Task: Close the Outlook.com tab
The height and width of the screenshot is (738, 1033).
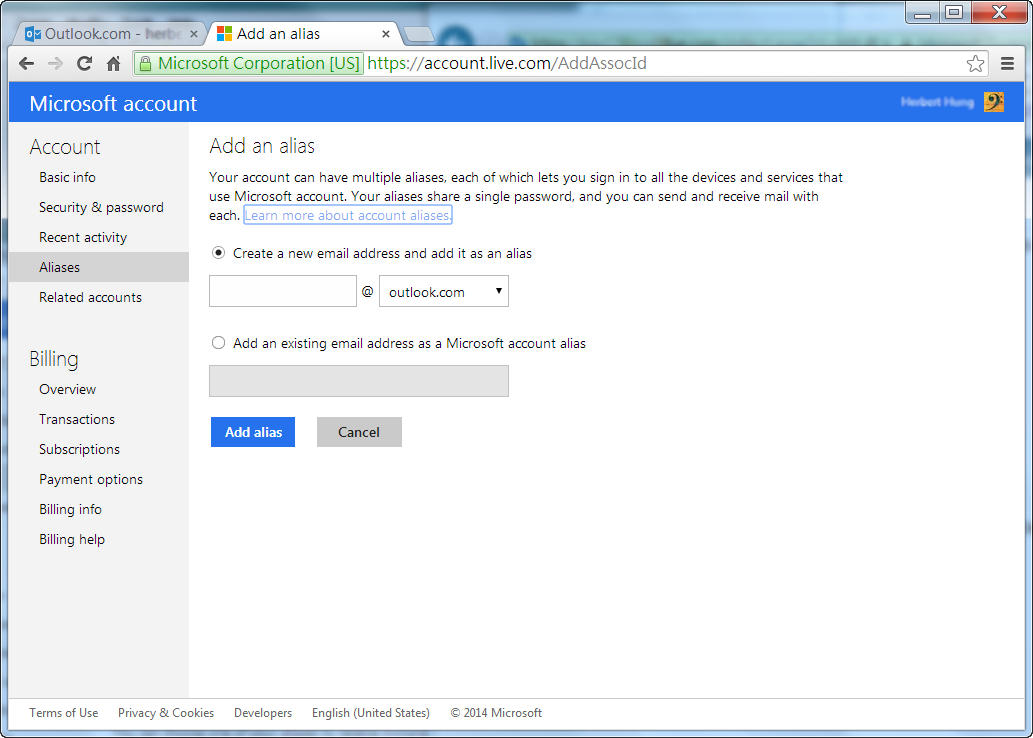Action: tap(194, 34)
